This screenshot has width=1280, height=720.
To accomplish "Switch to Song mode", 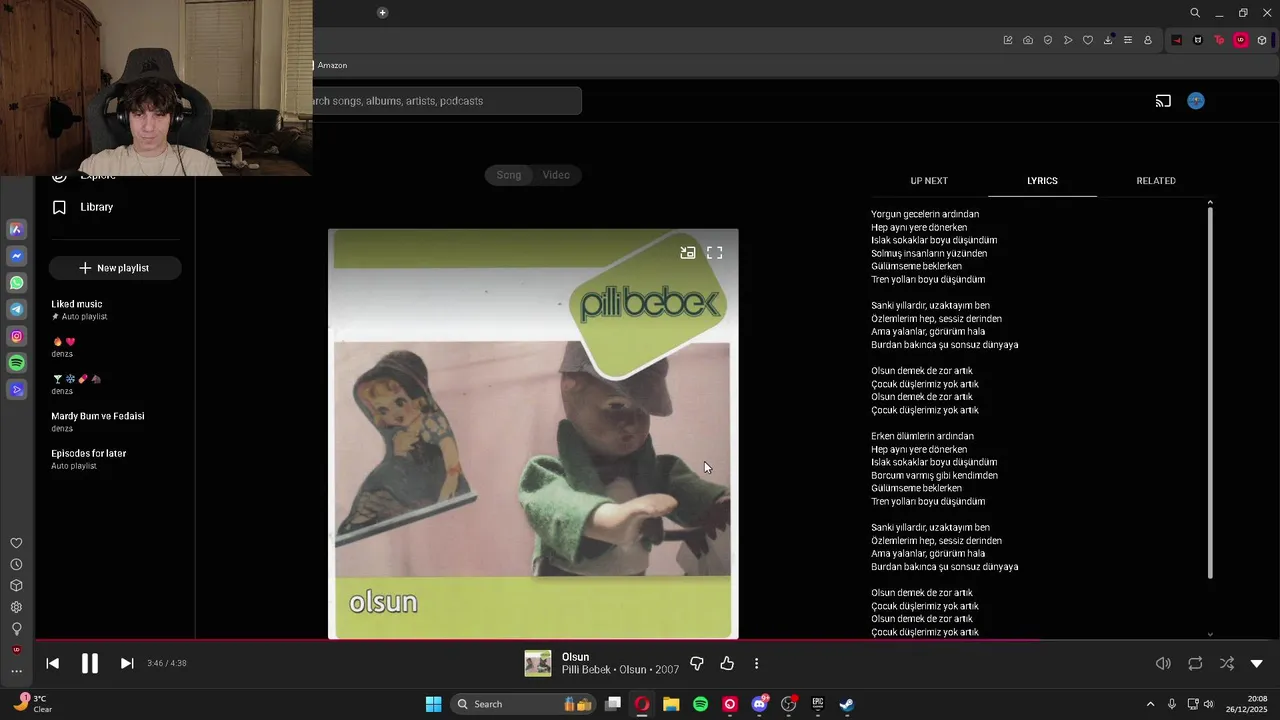I will click(x=509, y=175).
